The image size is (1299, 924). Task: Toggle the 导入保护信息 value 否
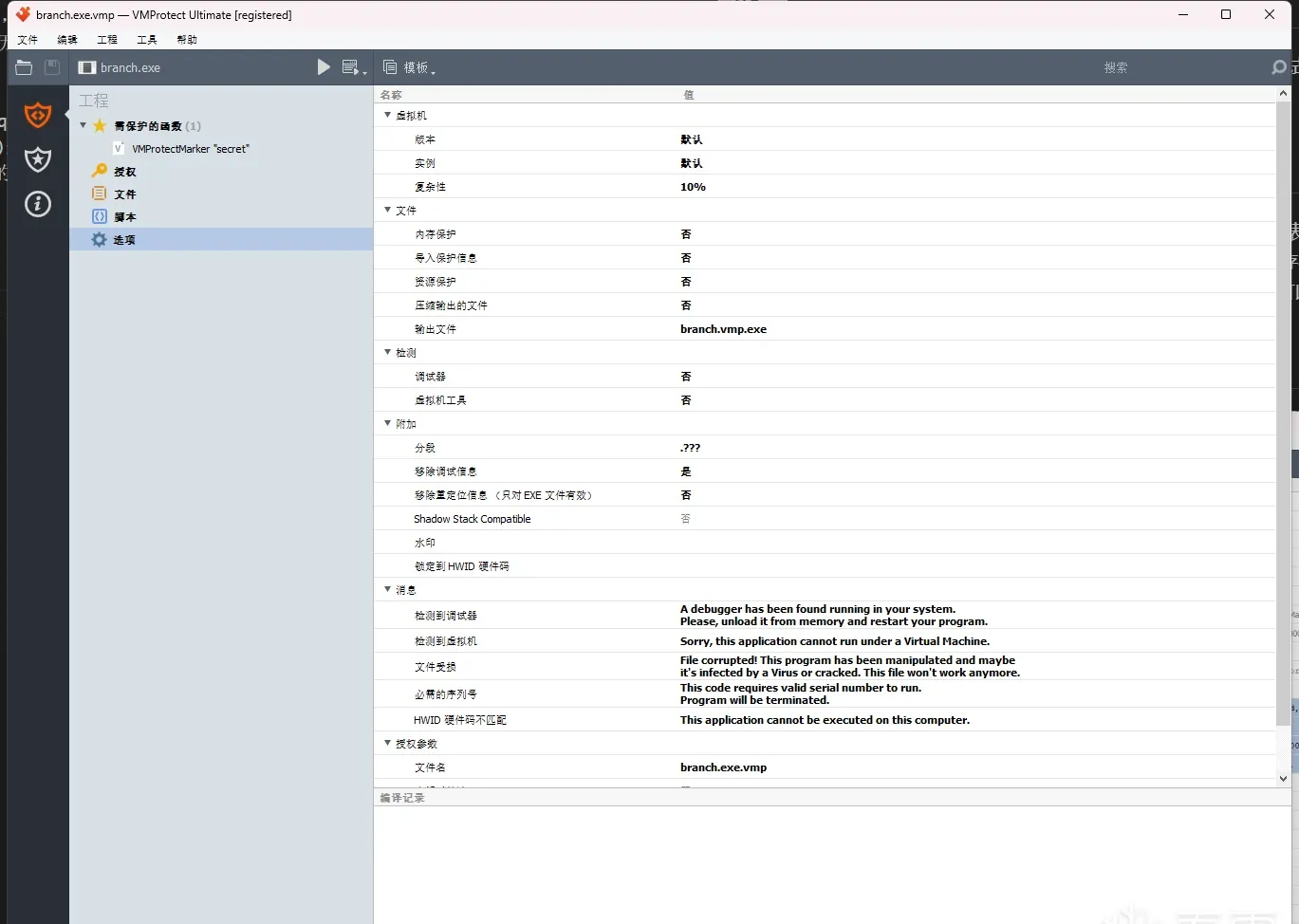(686, 257)
